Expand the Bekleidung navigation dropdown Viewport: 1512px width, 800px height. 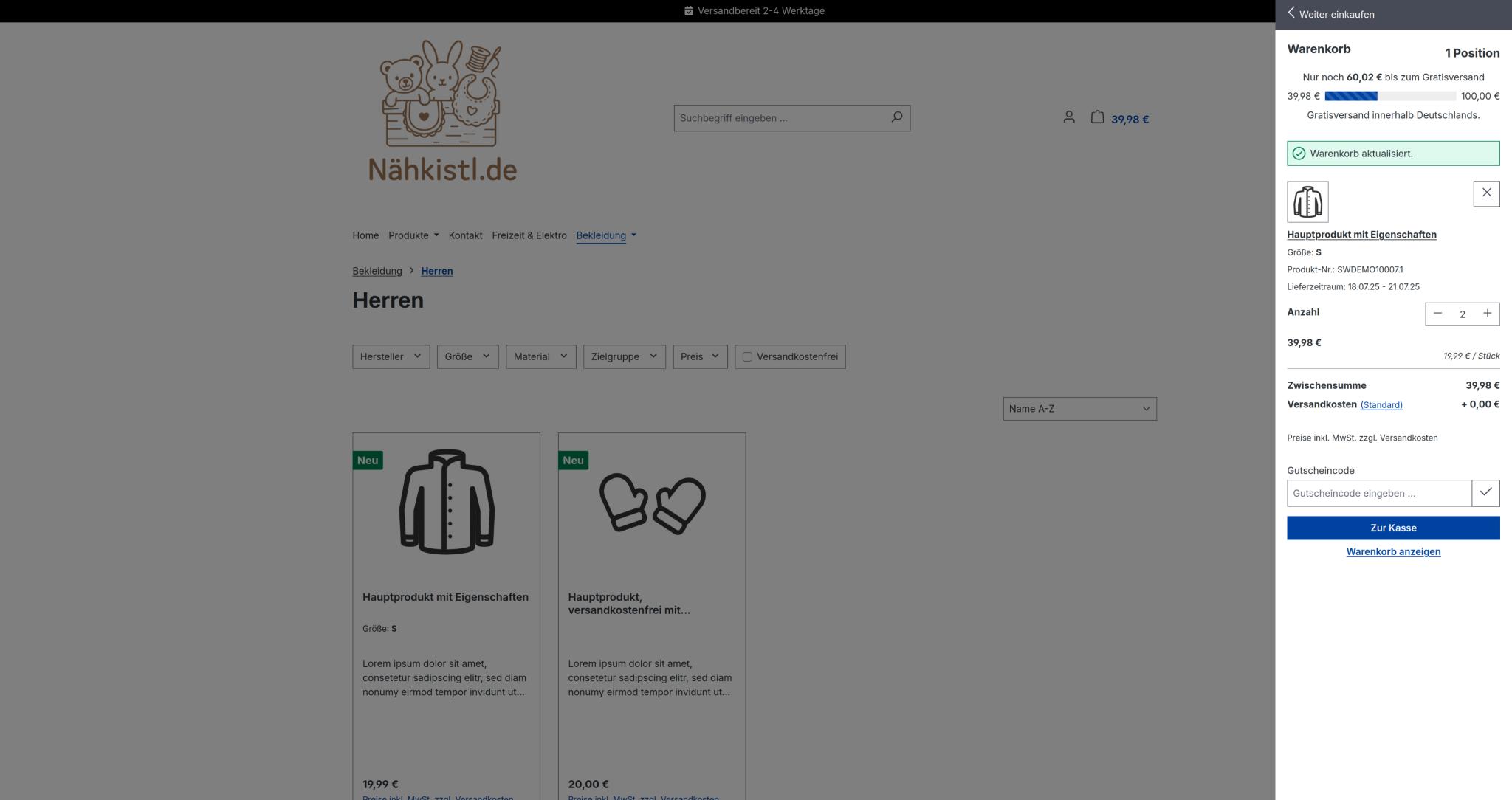click(x=606, y=235)
